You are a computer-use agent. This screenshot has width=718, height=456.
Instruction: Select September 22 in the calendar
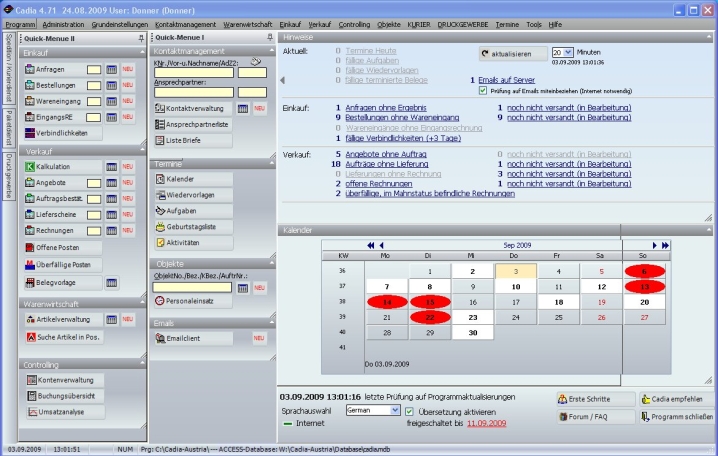point(428,316)
